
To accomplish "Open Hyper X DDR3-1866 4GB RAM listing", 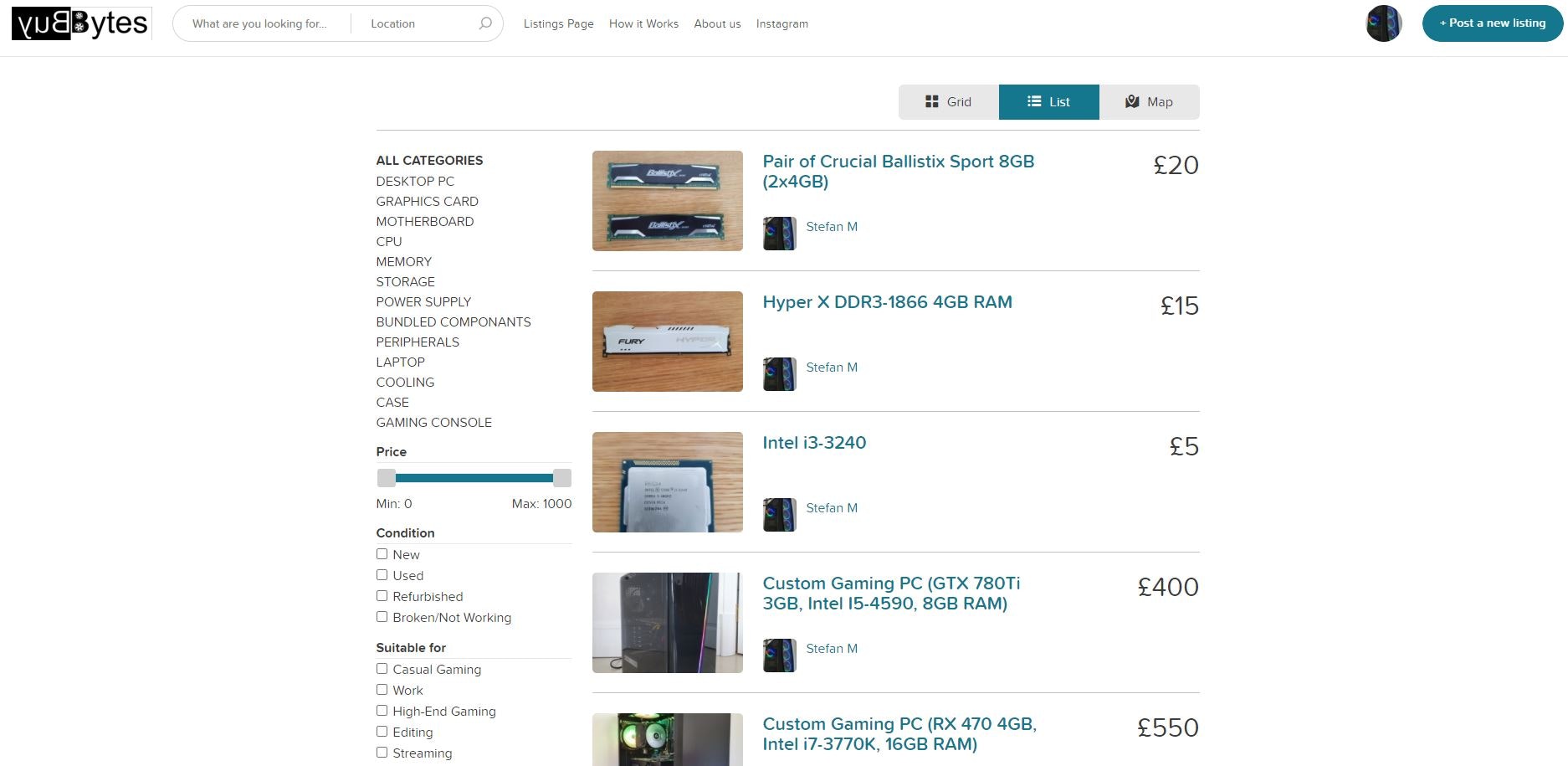I will point(888,302).
